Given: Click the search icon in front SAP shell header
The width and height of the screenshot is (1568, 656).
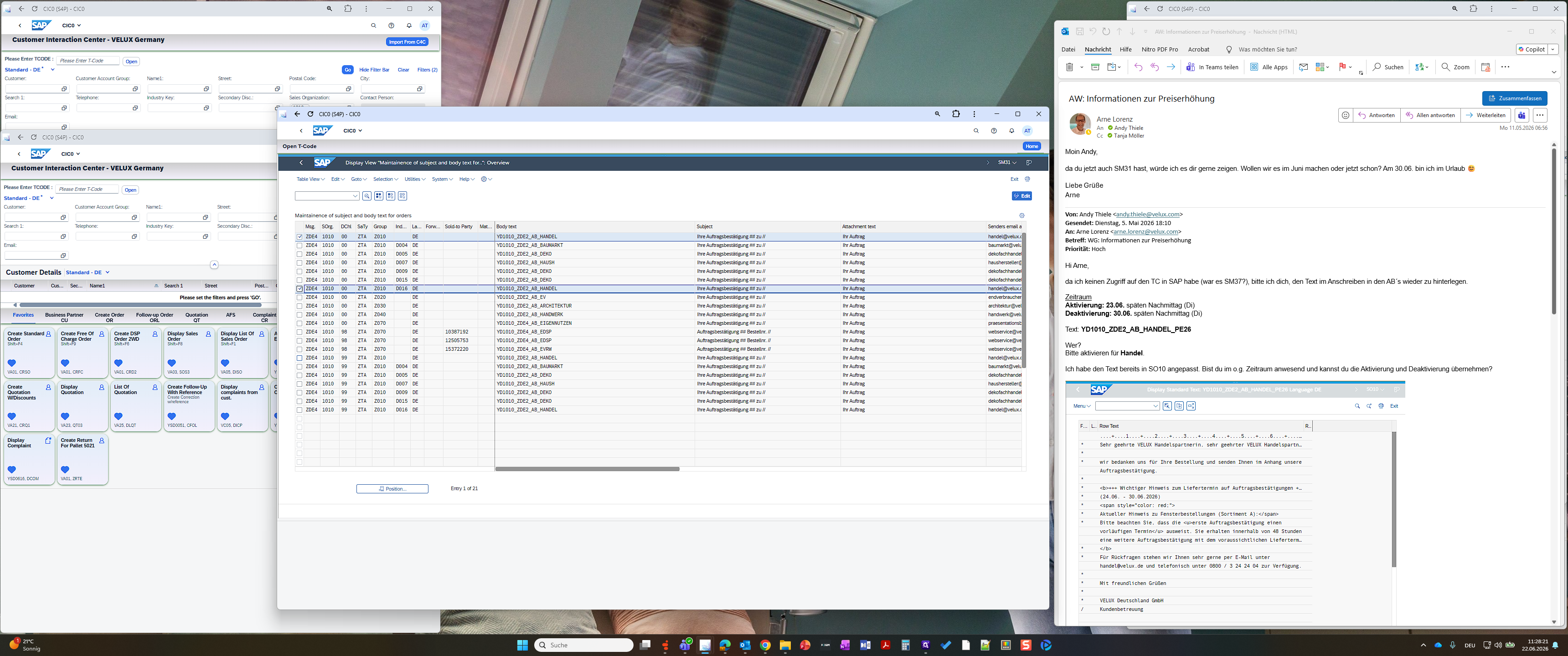Looking at the screenshot, I should click(976, 131).
